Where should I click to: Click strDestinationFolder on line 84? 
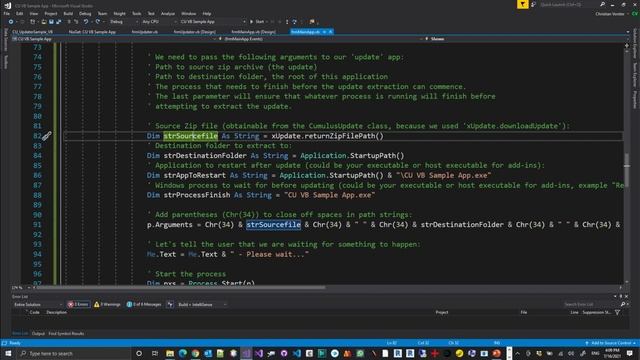click(x=205, y=156)
